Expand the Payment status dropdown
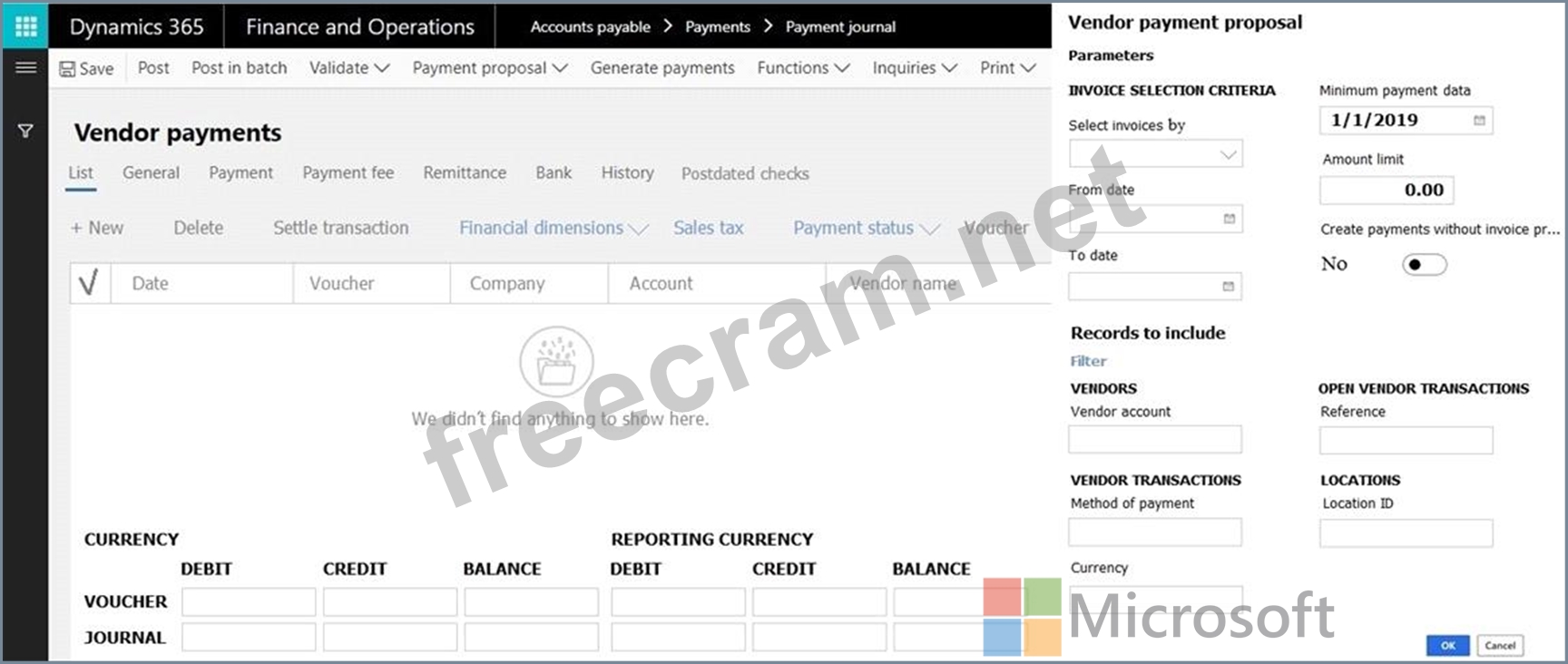 865,228
